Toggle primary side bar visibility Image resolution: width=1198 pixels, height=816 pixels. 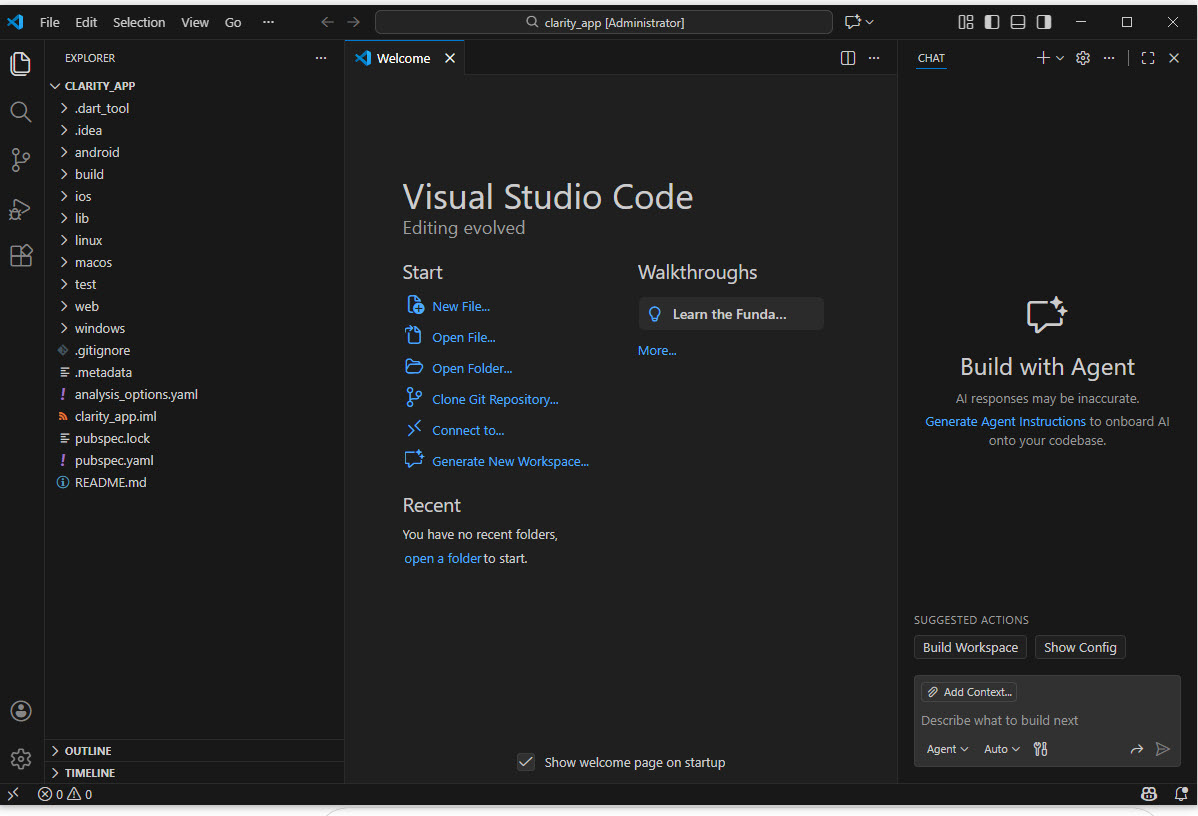[x=992, y=22]
